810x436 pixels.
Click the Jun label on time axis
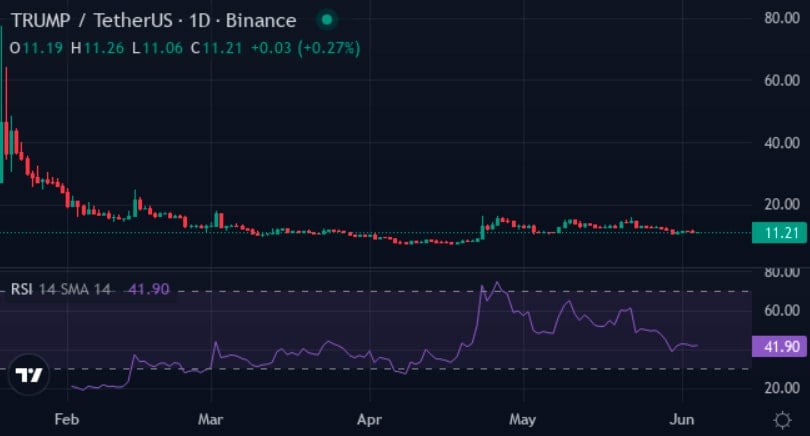point(681,419)
